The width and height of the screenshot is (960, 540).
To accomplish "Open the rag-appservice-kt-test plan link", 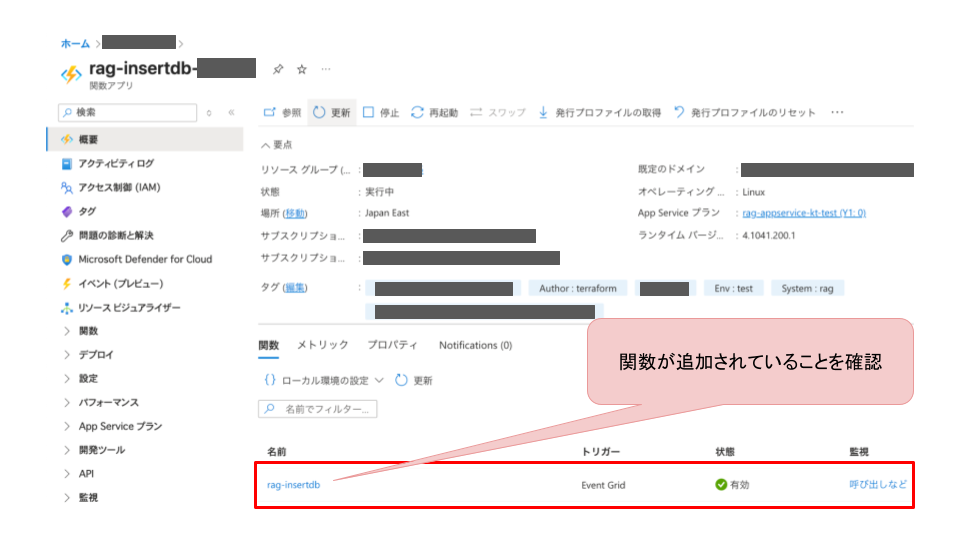I will pos(804,213).
